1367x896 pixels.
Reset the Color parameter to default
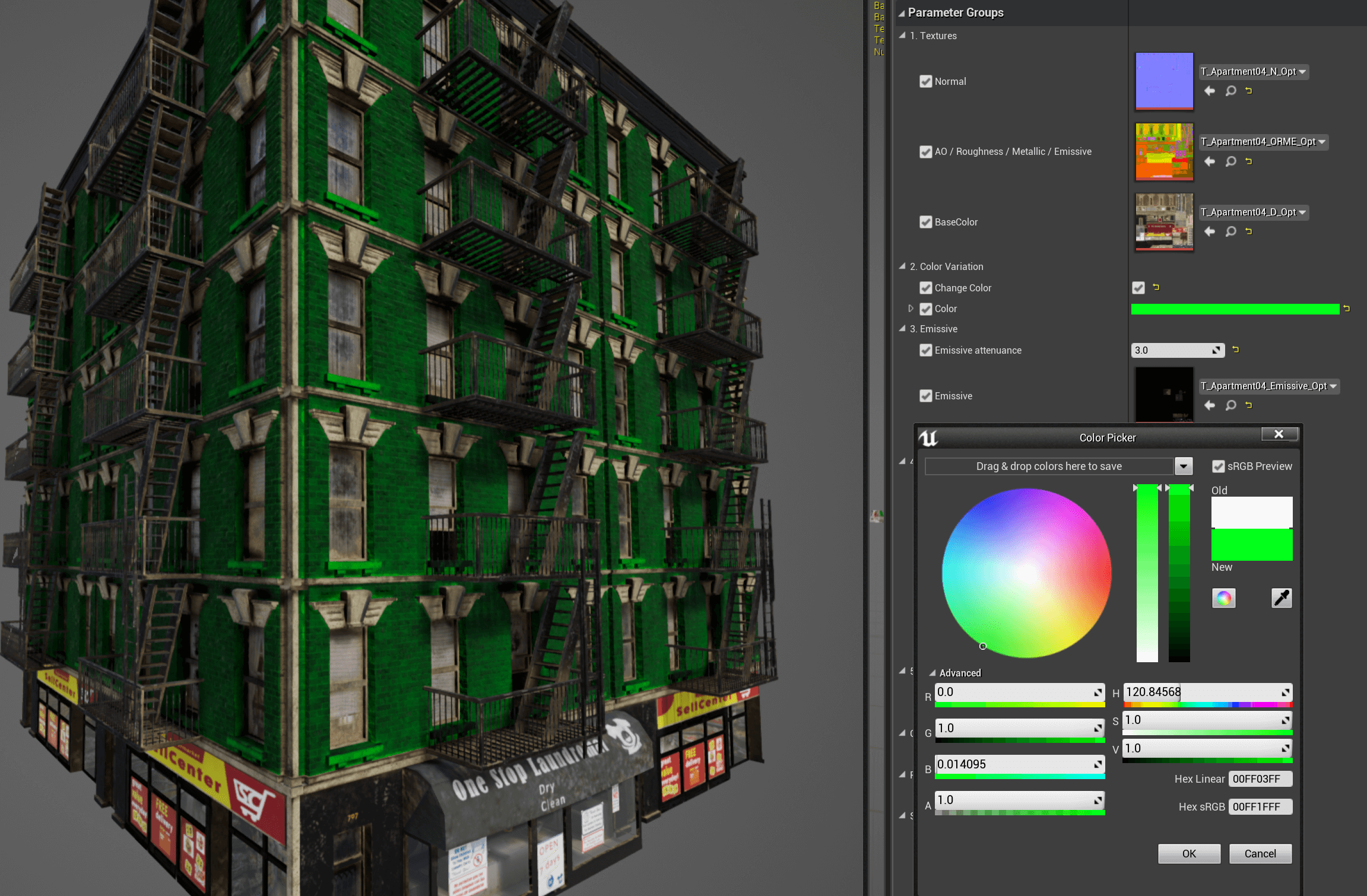pos(1346,309)
